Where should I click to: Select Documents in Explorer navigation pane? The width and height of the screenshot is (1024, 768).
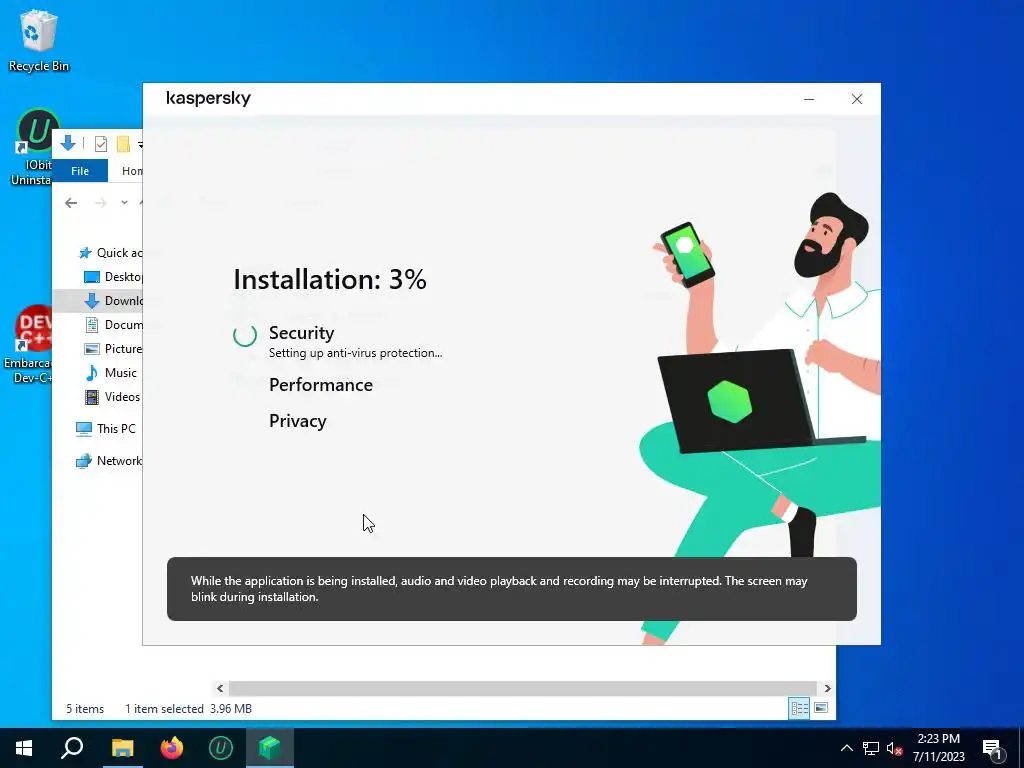tap(113, 325)
